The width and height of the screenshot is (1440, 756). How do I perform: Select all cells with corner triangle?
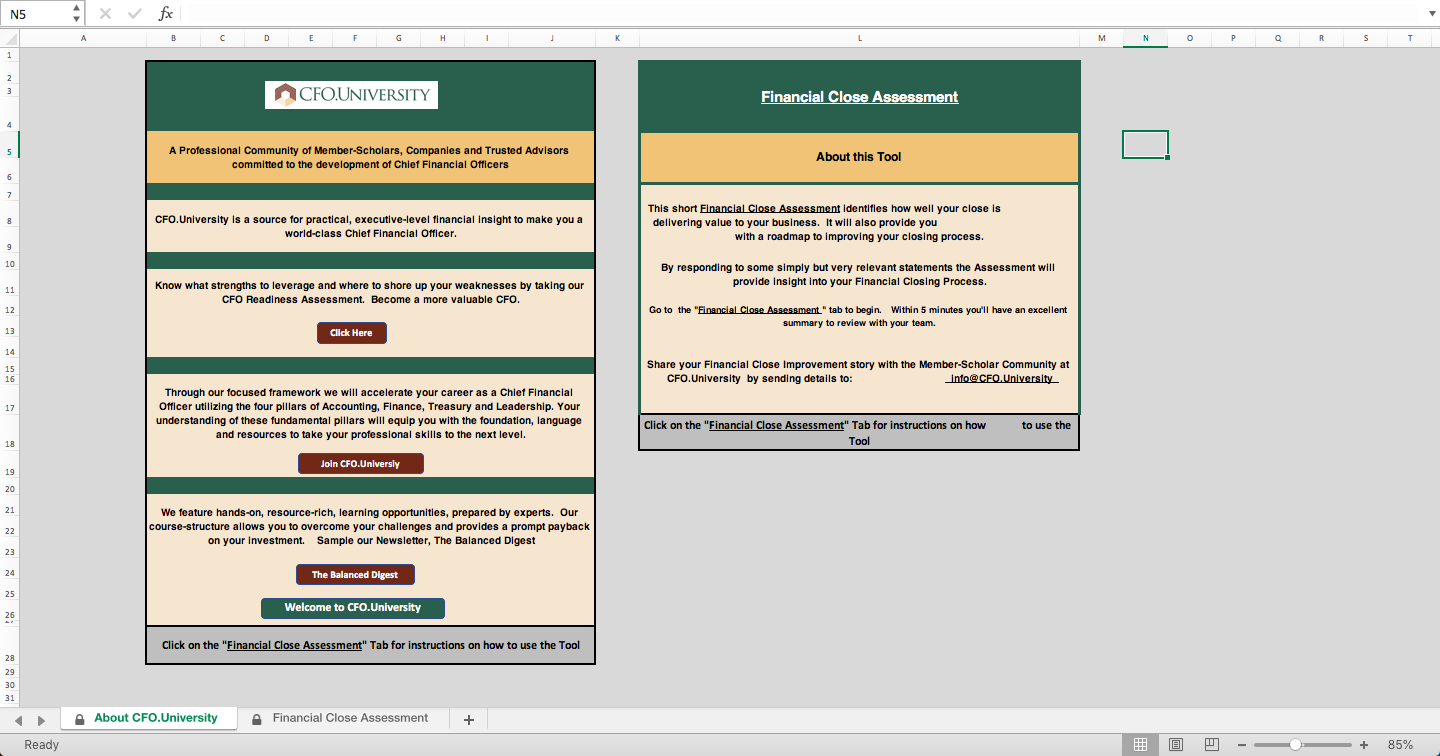pyautogui.click(x=9, y=38)
